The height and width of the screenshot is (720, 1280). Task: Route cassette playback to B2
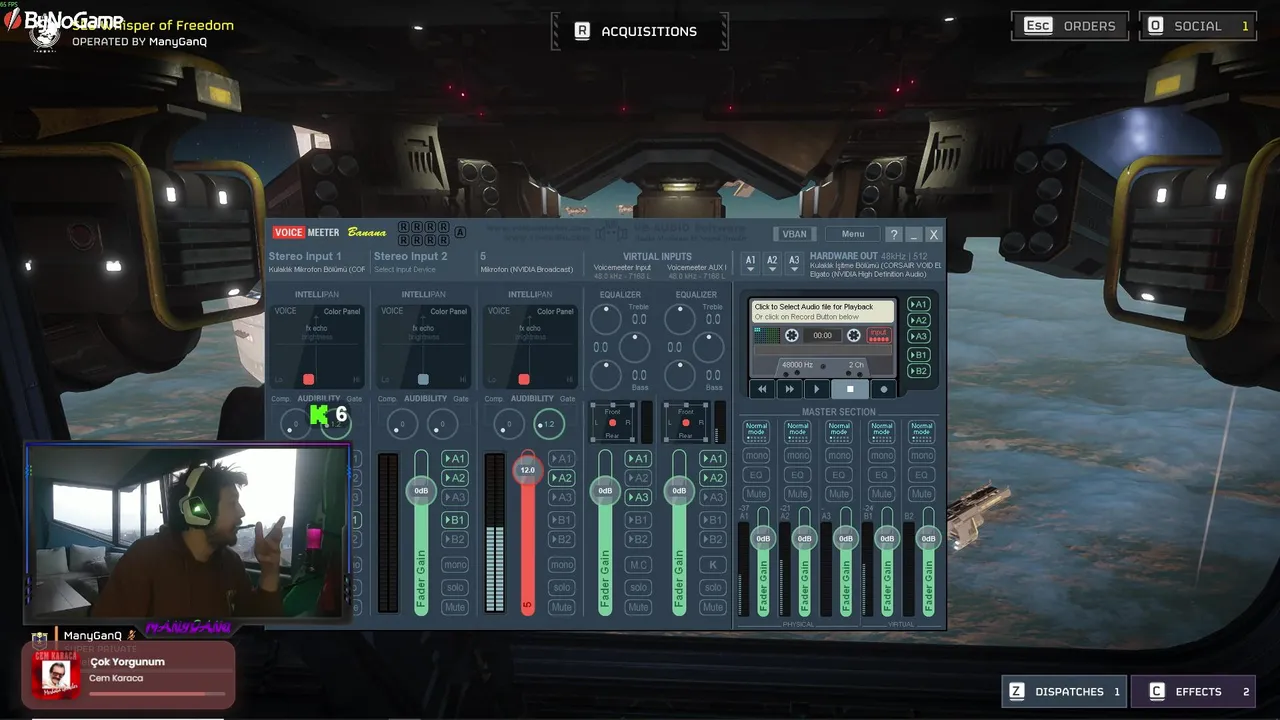tap(918, 371)
